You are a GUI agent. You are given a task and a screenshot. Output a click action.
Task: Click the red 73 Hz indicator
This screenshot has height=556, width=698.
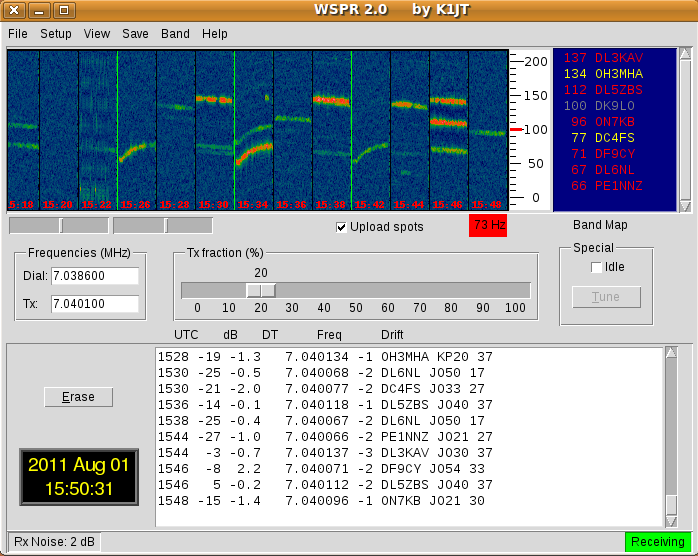coord(488,225)
